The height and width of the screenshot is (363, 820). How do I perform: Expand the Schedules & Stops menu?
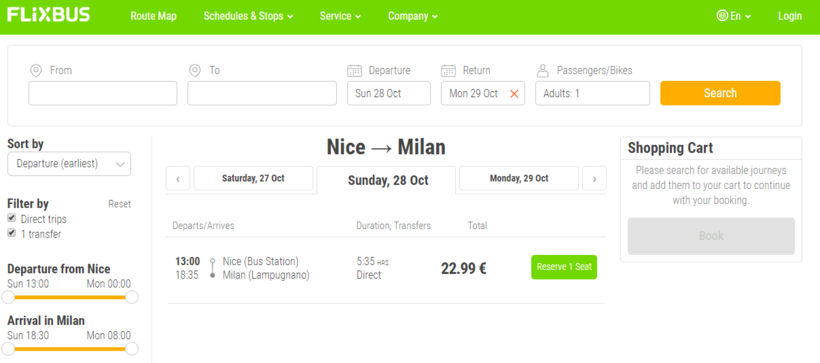248,16
